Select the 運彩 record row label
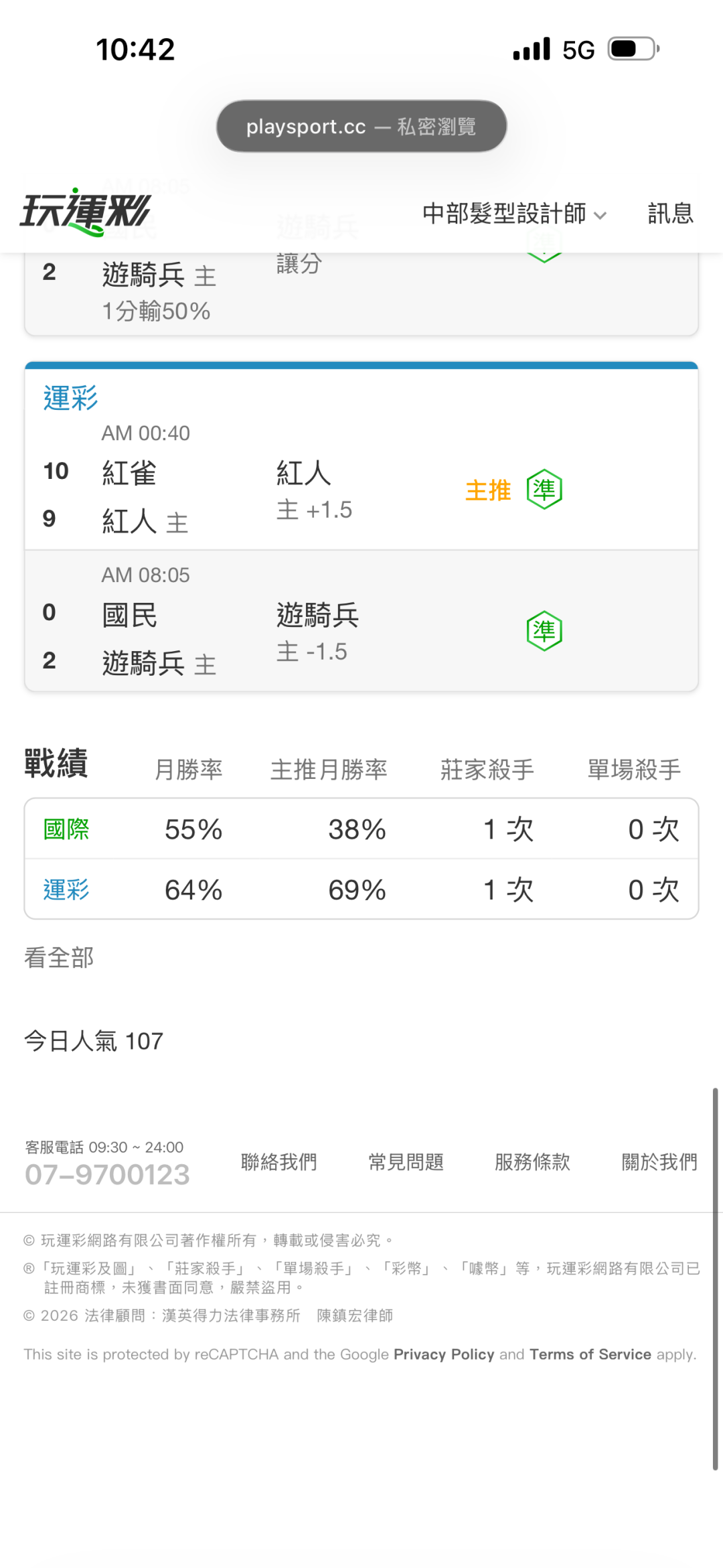This screenshot has width=723, height=1568. coord(66,889)
